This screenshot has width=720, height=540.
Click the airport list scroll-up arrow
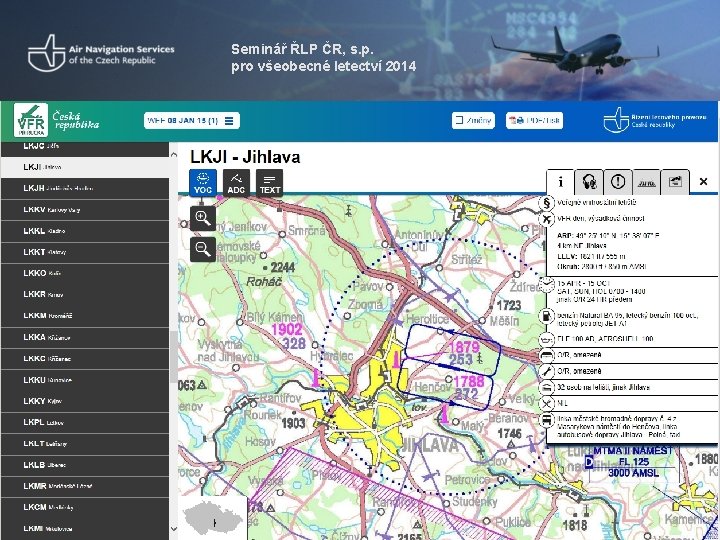coord(174,155)
